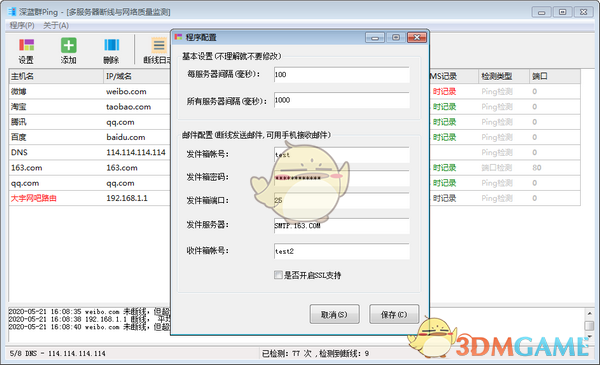This screenshot has height=365, width=600.
Task: Minimize the 程序配置 dialog
Action: pyautogui.click(x=375, y=37)
